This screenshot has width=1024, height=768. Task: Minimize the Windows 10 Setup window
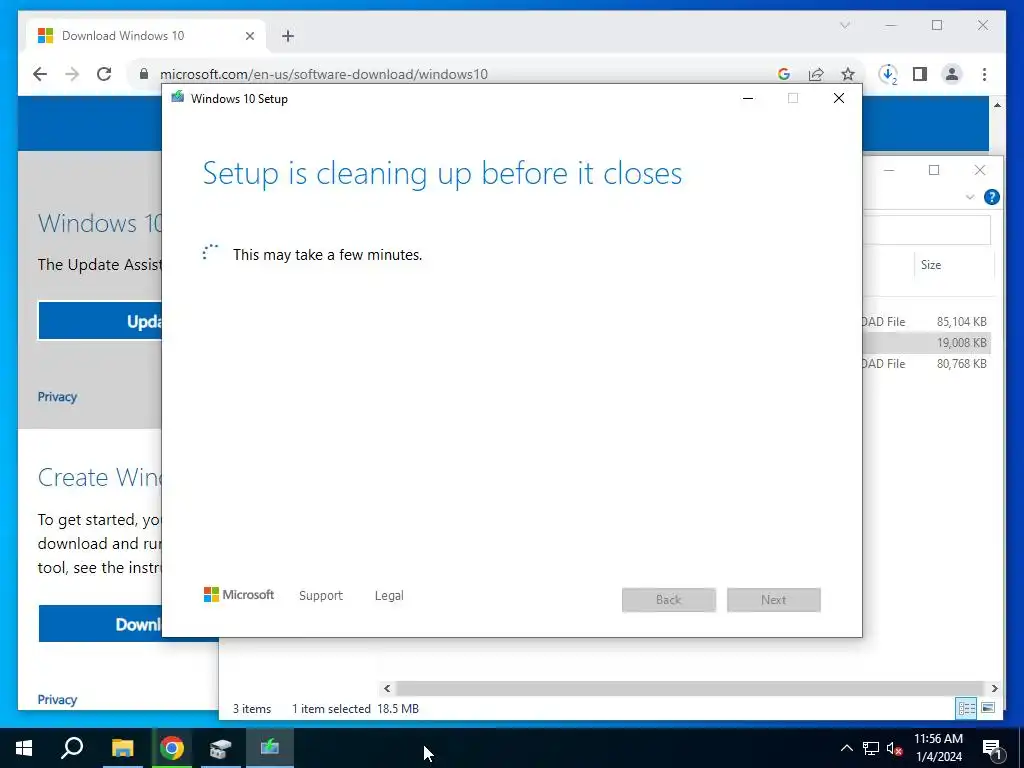click(748, 98)
